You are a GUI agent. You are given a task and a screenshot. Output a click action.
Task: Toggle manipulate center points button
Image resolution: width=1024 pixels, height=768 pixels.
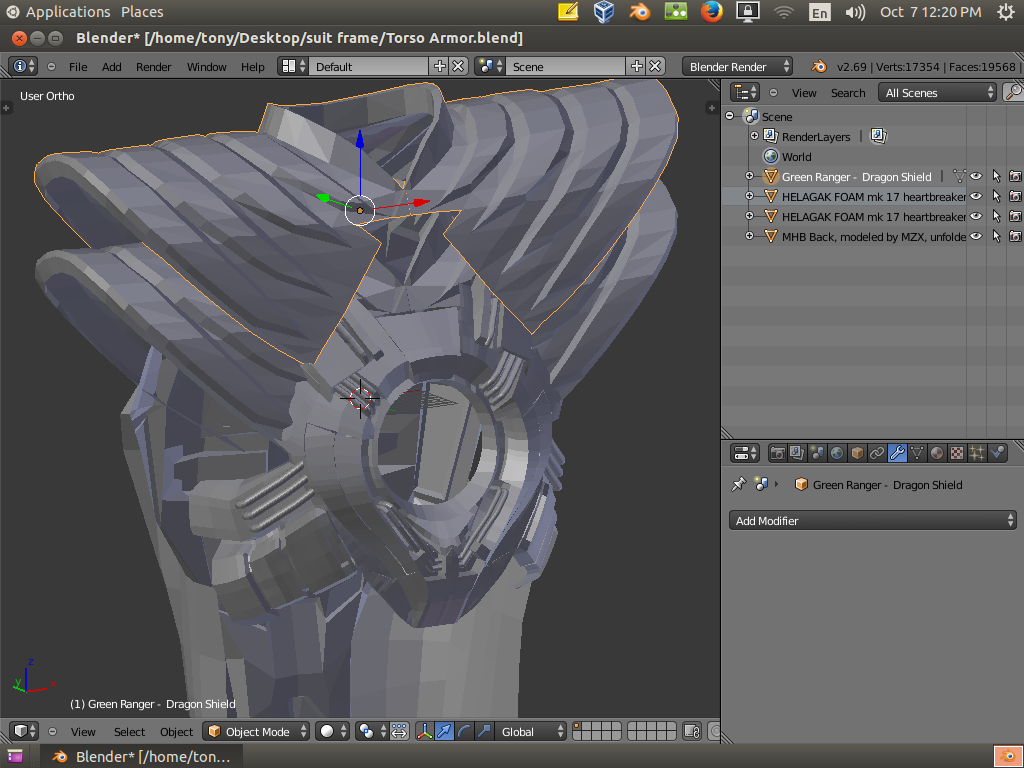pyautogui.click(x=399, y=731)
